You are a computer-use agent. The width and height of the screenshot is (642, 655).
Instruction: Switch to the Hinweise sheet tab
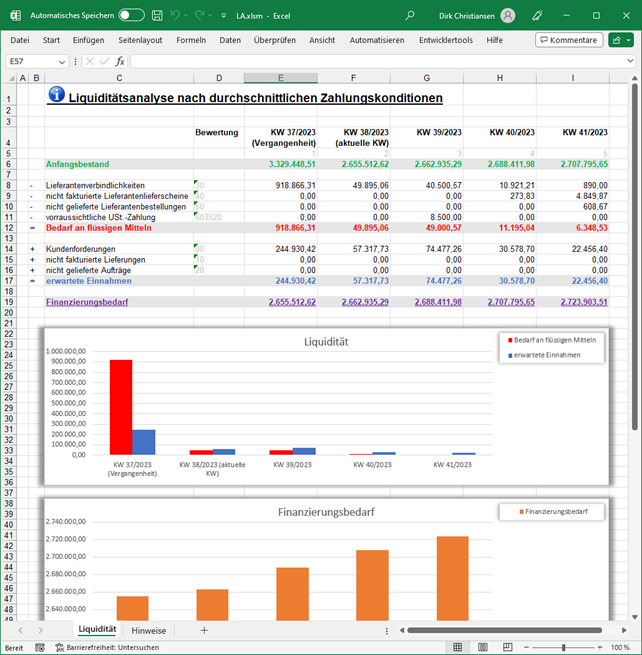click(x=149, y=630)
